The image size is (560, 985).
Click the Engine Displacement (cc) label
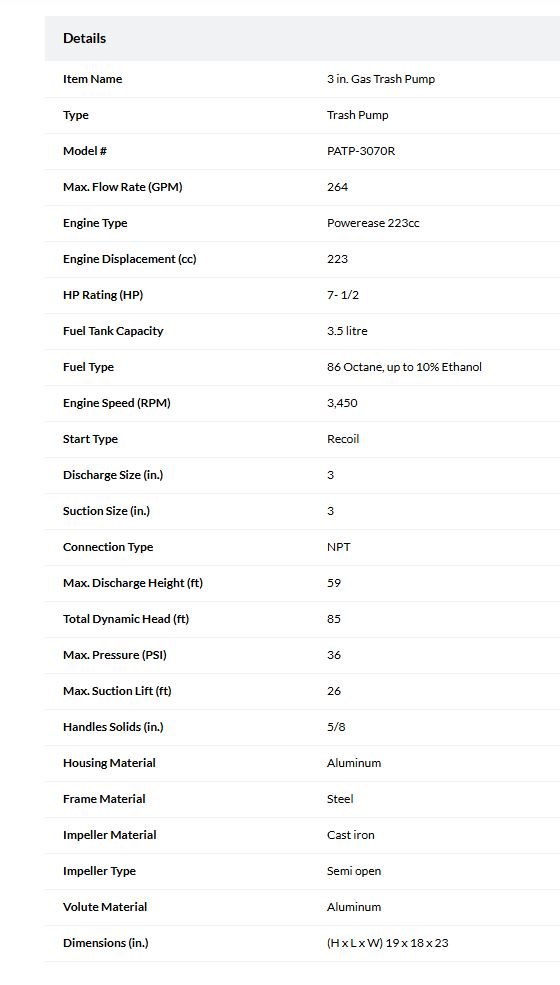[129, 259]
